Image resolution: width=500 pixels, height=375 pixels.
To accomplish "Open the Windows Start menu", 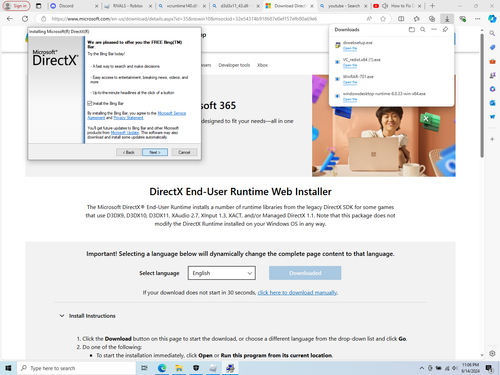I will (8, 368).
